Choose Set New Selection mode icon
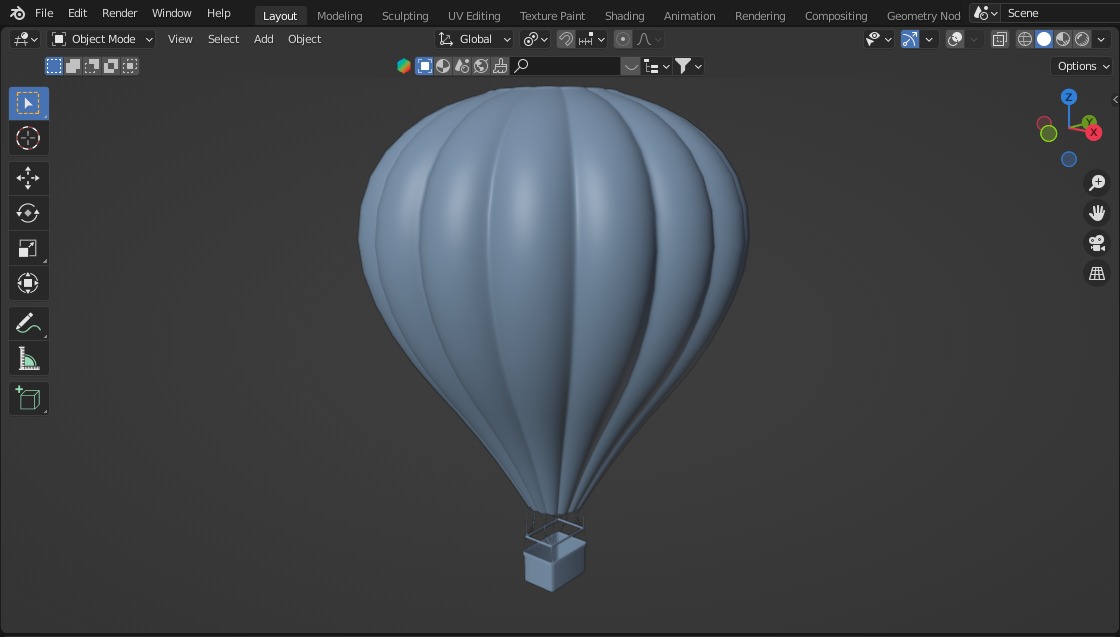The height and width of the screenshot is (637, 1120). click(54, 66)
